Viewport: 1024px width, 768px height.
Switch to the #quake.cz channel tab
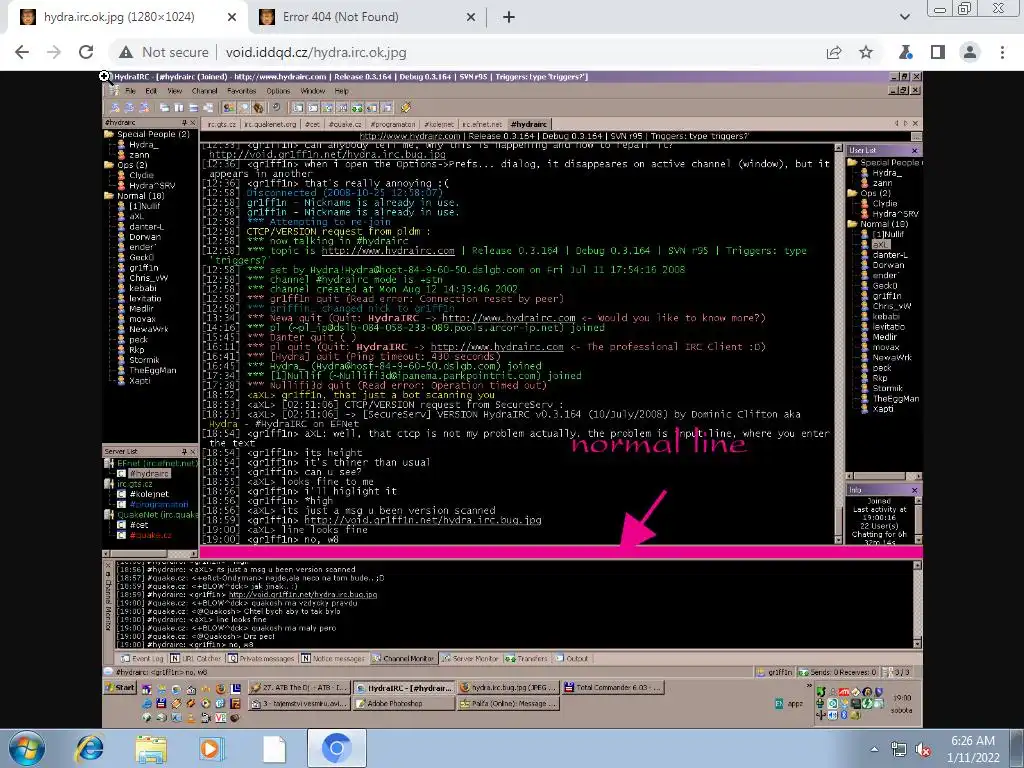tap(345, 124)
